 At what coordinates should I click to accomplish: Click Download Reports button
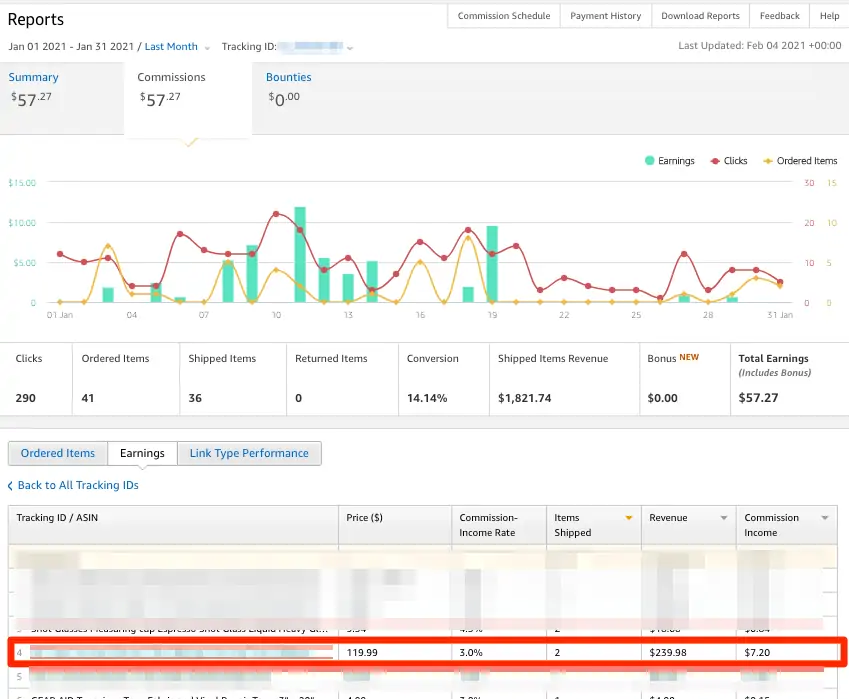(700, 16)
